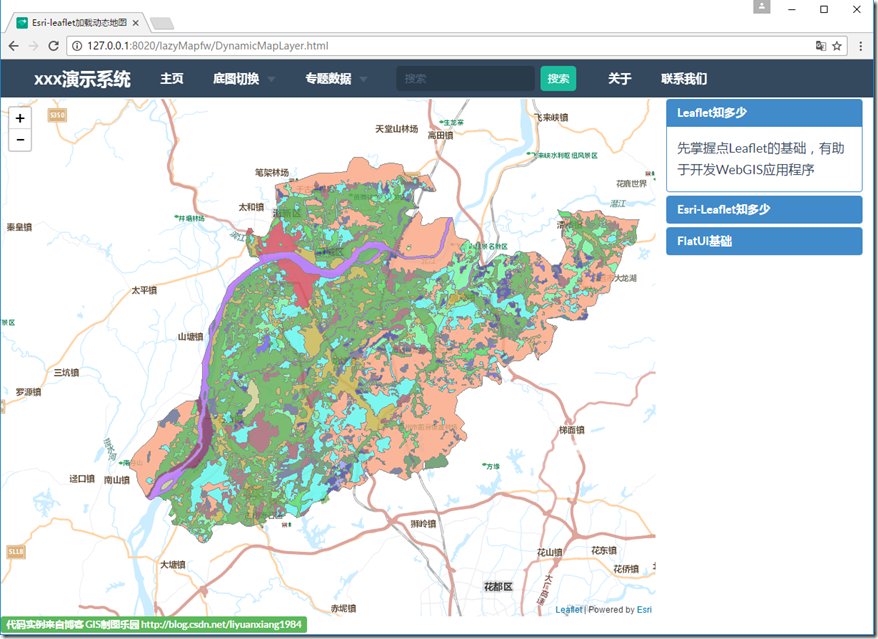Expand the 专题数据 dropdown arrow

coord(363,80)
